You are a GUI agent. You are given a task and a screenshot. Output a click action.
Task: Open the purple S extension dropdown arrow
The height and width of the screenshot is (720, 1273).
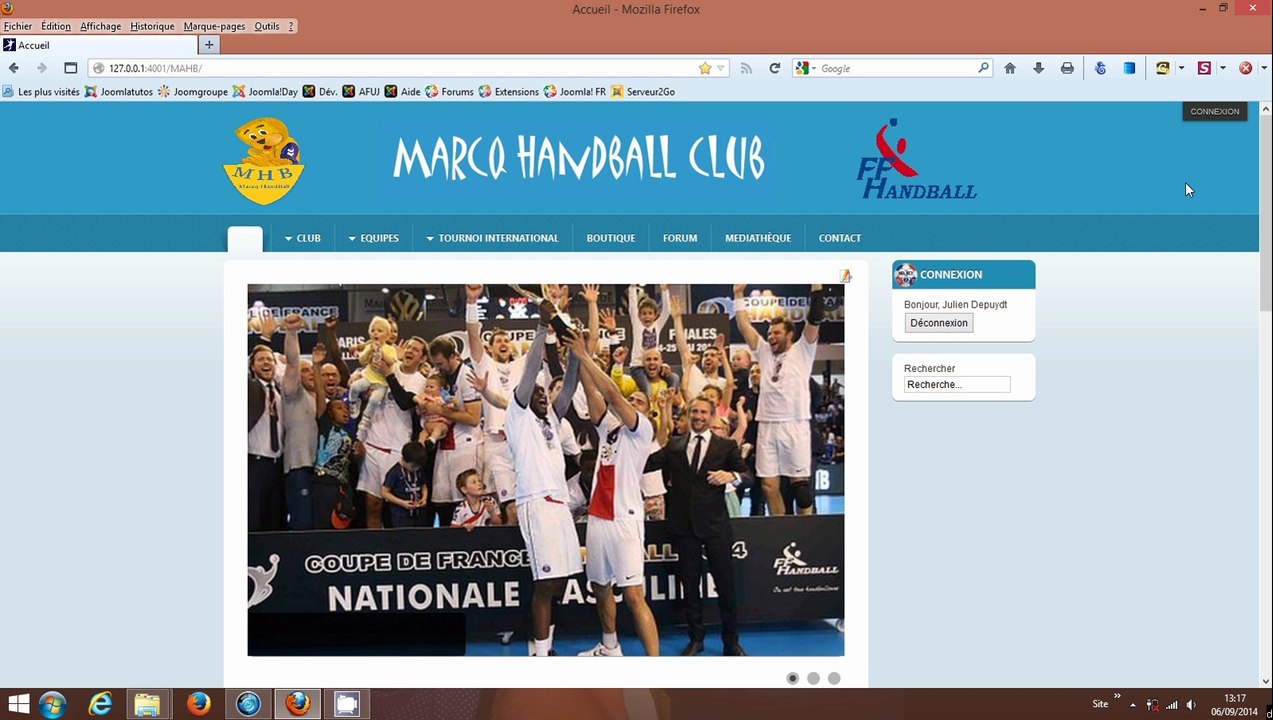point(1223,68)
